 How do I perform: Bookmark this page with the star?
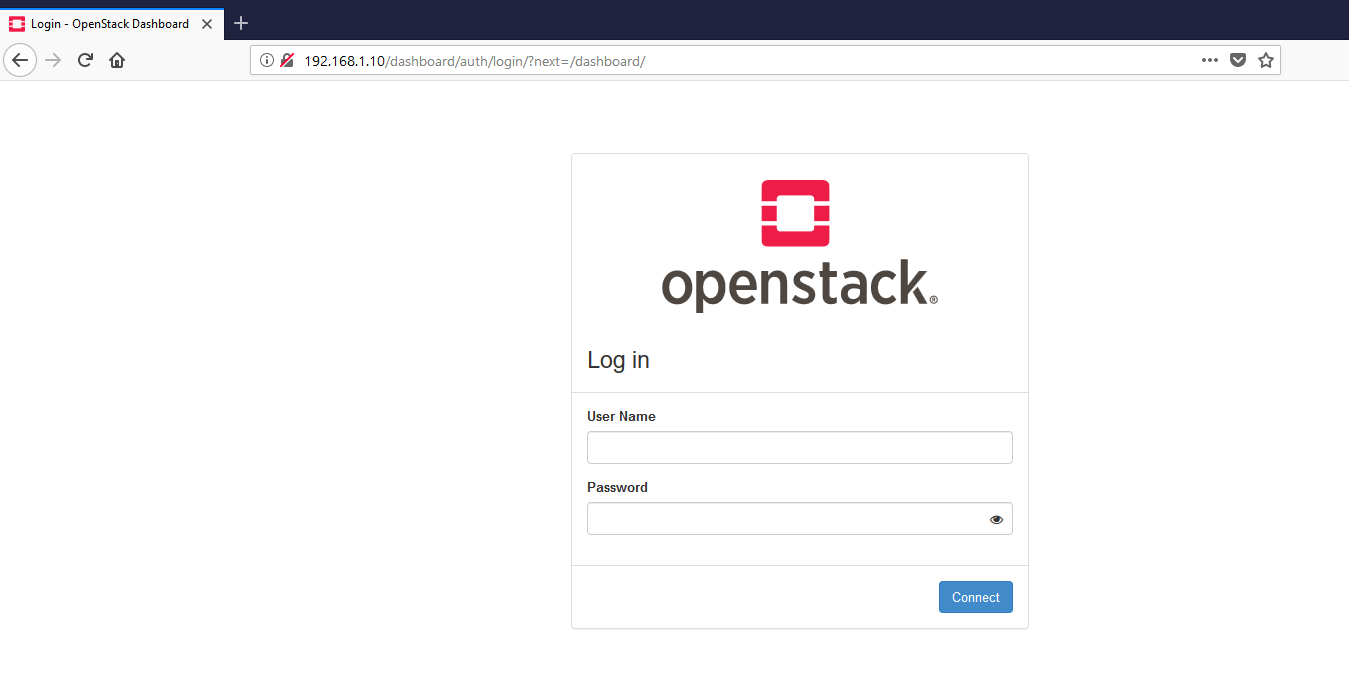(x=1266, y=60)
